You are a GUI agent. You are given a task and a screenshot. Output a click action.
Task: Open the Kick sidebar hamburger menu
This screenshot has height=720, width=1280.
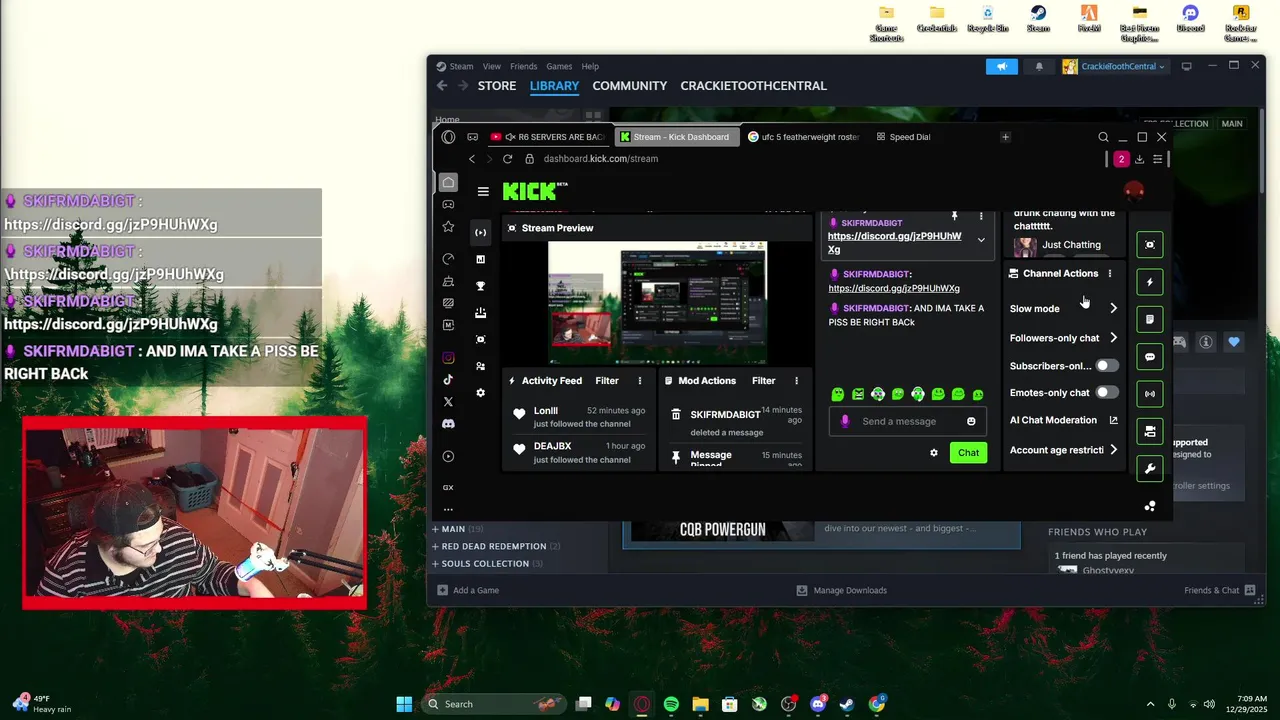pyautogui.click(x=483, y=191)
